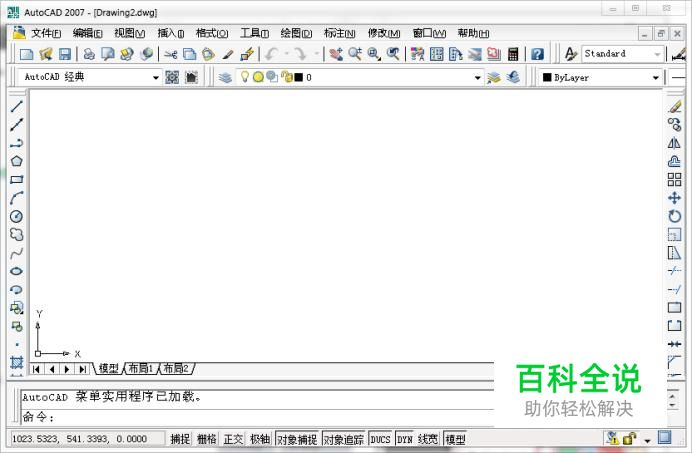Open the status bar tray menu arrow
The width and height of the screenshot is (692, 453).
tap(647, 440)
